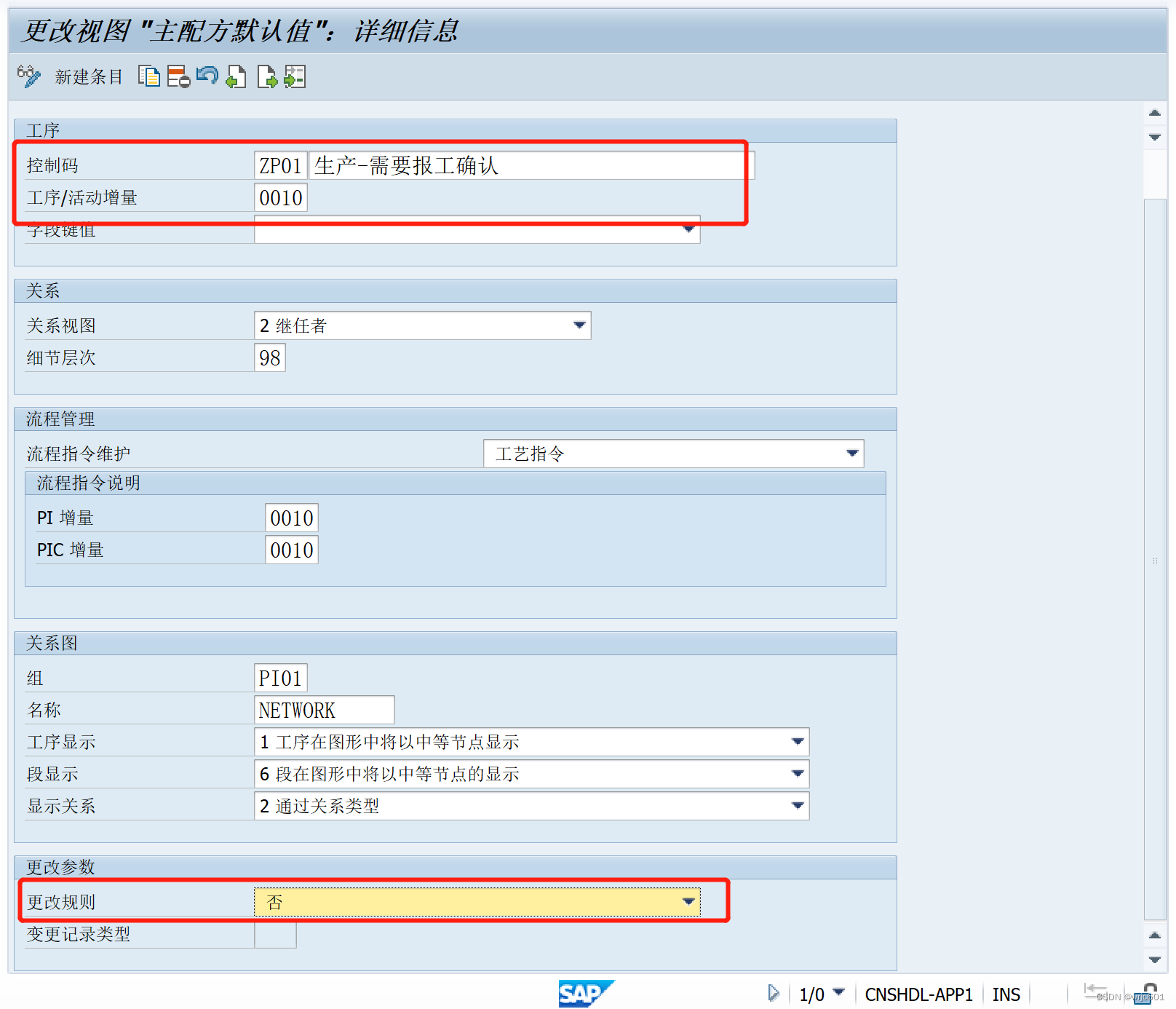This screenshot has width=1176, height=1009.
Task: Click the status bar expand arrow near 1/0
Action: 773,993
